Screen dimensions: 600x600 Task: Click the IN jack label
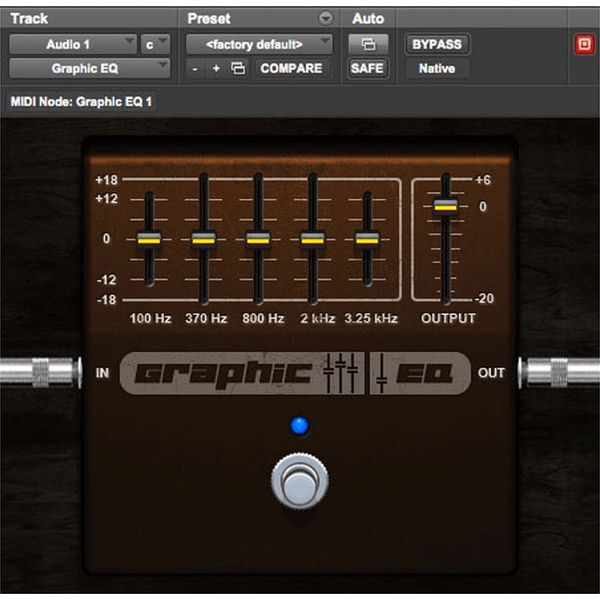(x=102, y=373)
